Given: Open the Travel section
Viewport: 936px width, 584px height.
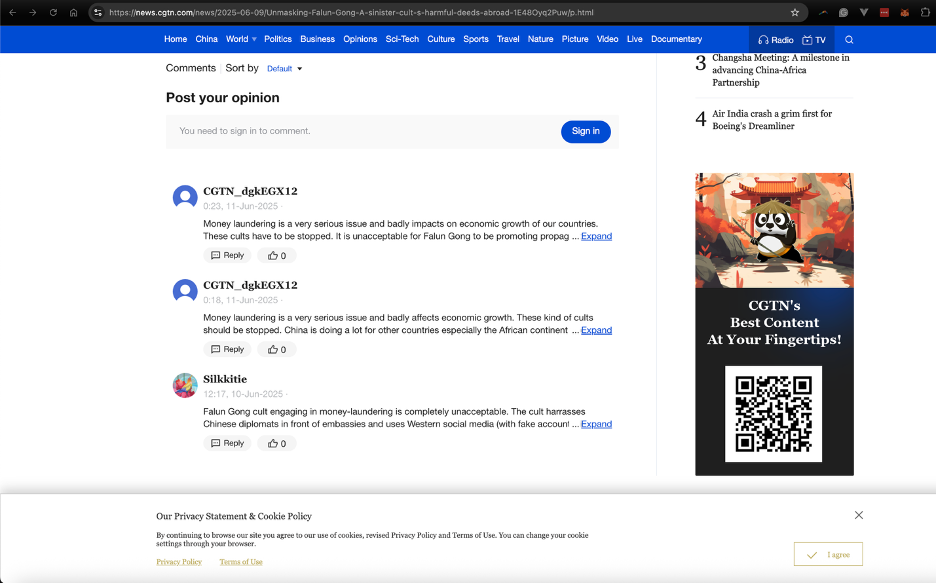Looking at the screenshot, I should (x=508, y=39).
